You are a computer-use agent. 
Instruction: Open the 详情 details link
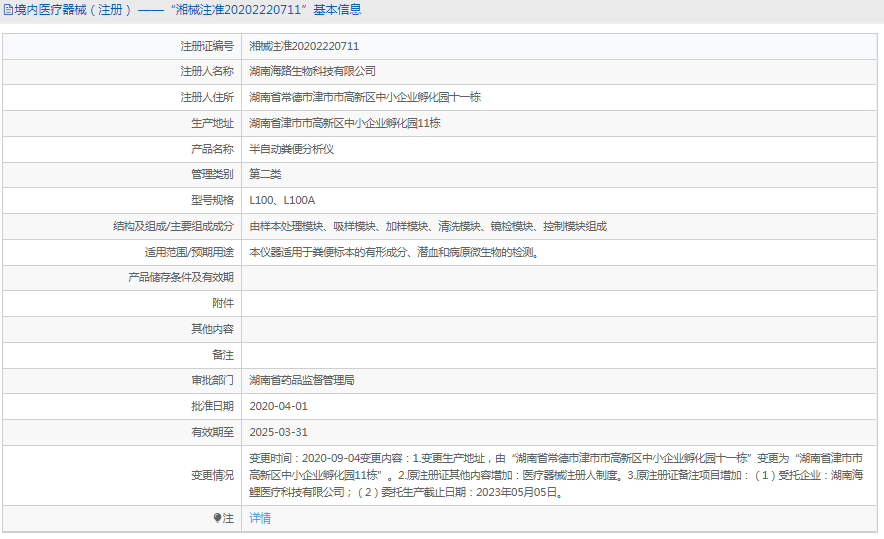click(260, 518)
